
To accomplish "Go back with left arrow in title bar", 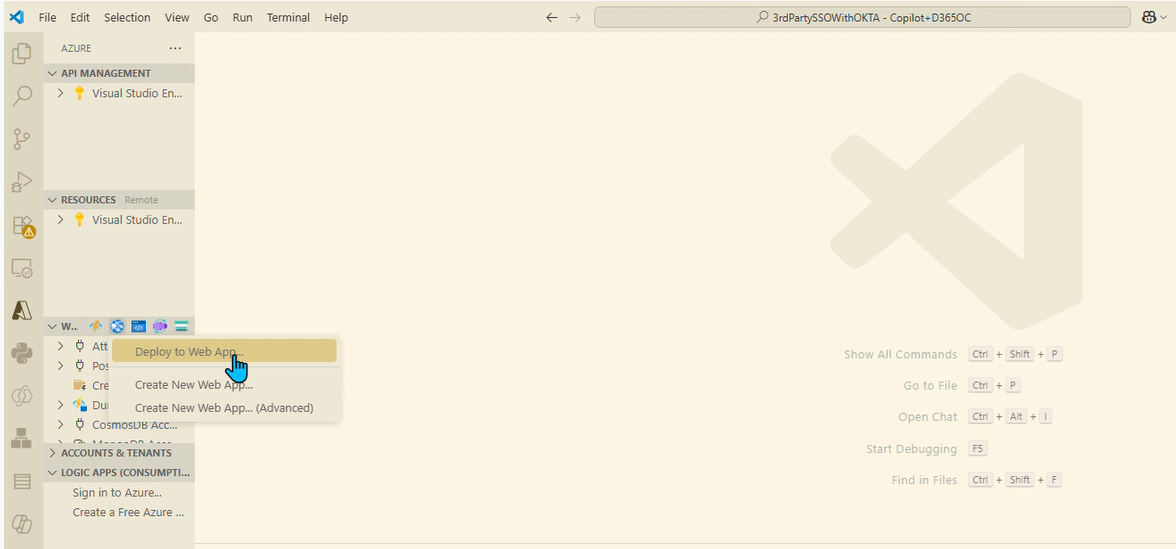I will 551,17.
